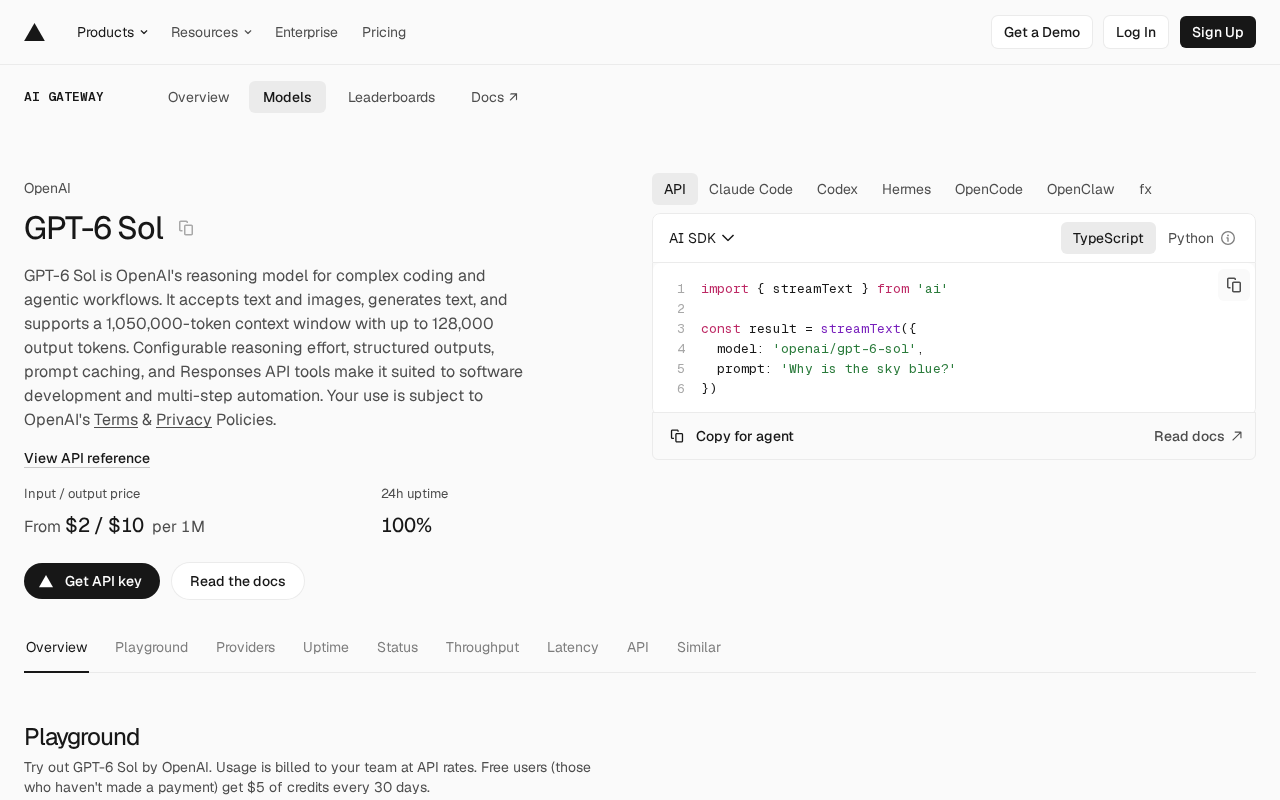
Task: Open the Docs external link
Action: tap(495, 97)
